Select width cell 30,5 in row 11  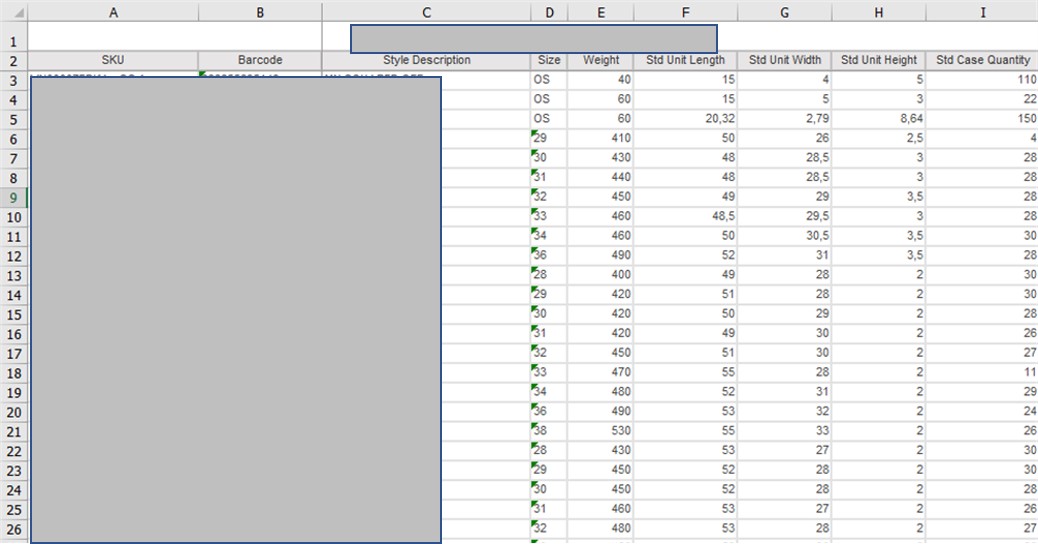click(784, 236)
